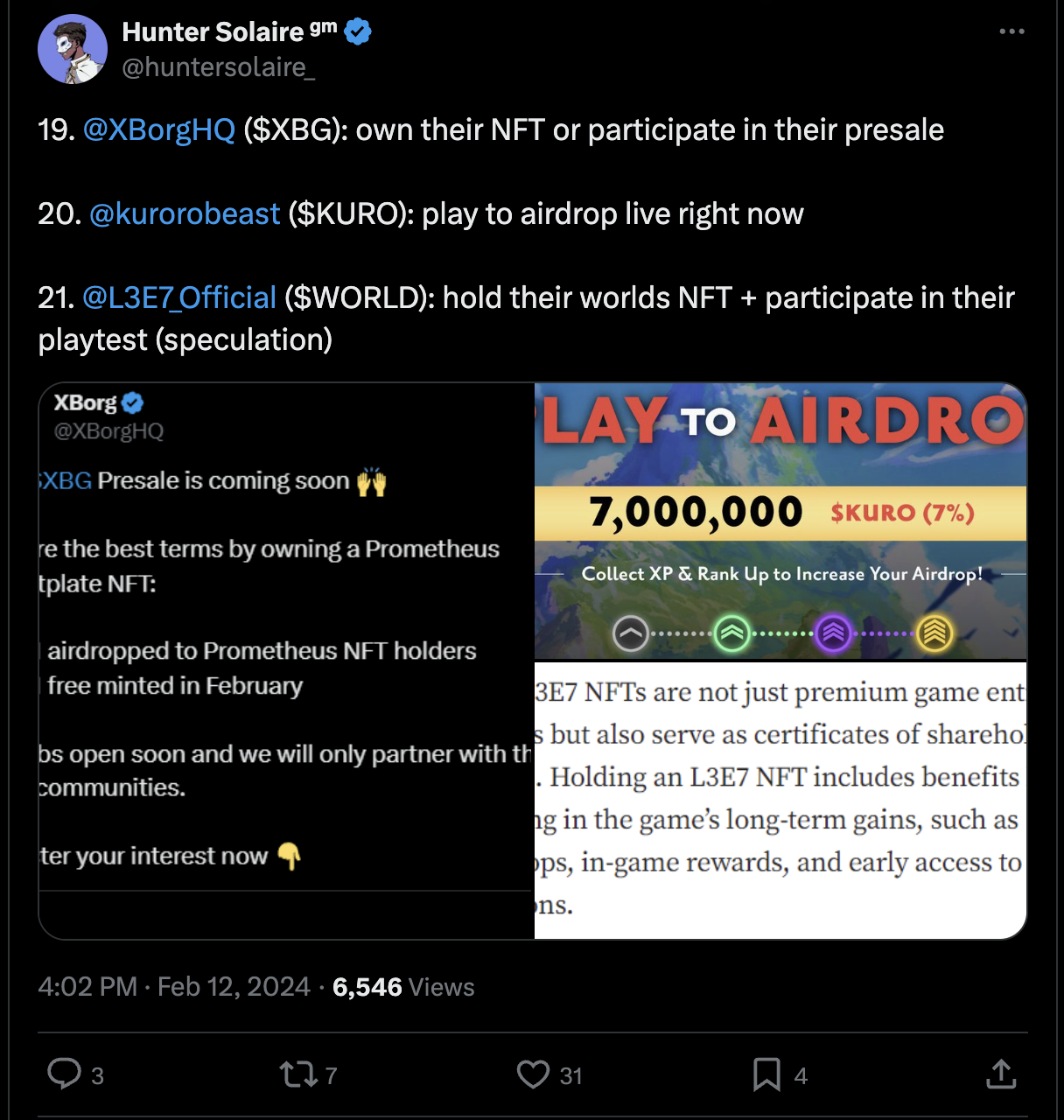Open the share tweet icon
This screenshot has width=1064, height=1120.
[1001, 1074]
